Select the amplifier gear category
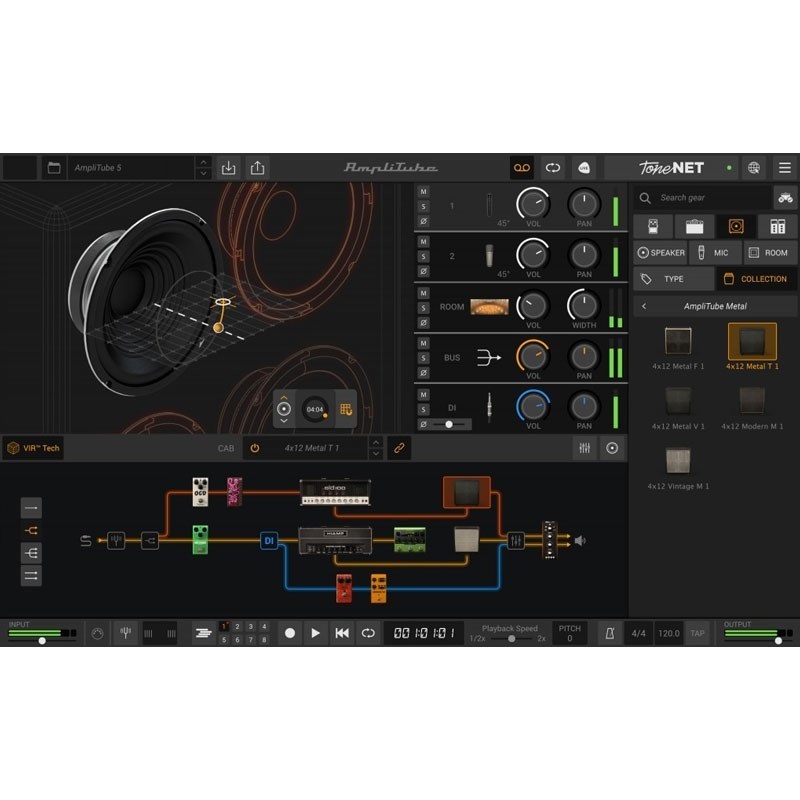The width and height of the screenshot is (800, 800). [694, 226]
